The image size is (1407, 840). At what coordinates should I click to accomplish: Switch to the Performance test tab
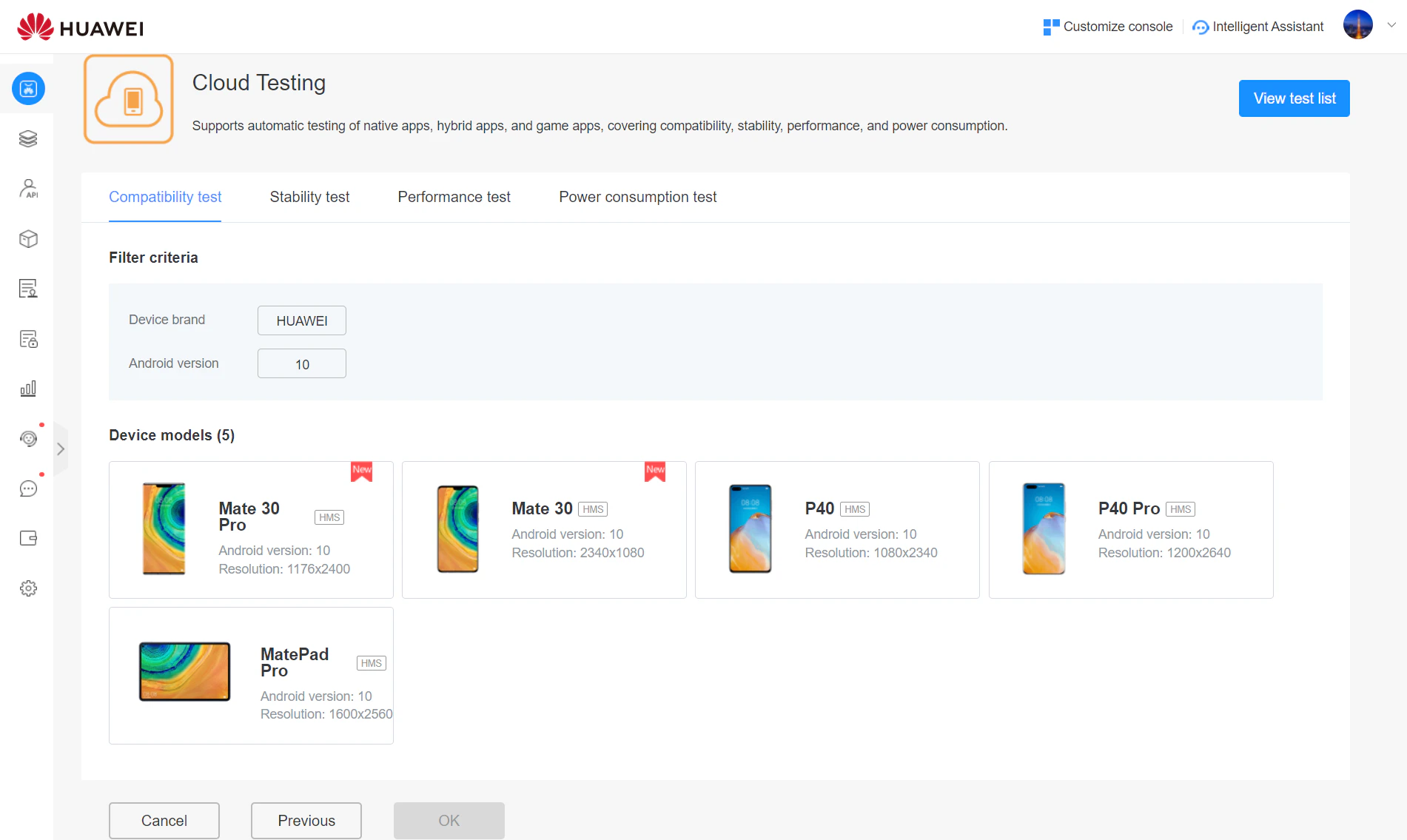(x=454, y=197)
